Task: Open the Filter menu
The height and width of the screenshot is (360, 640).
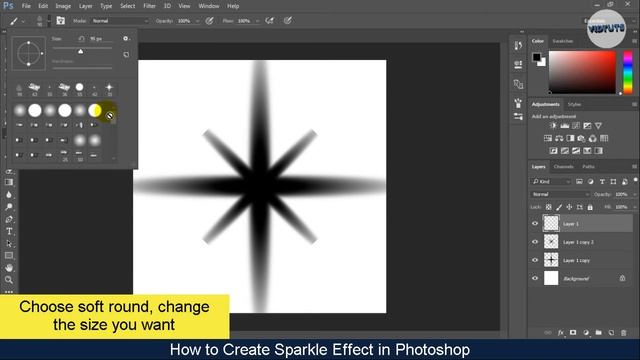Action: (149, 6)
